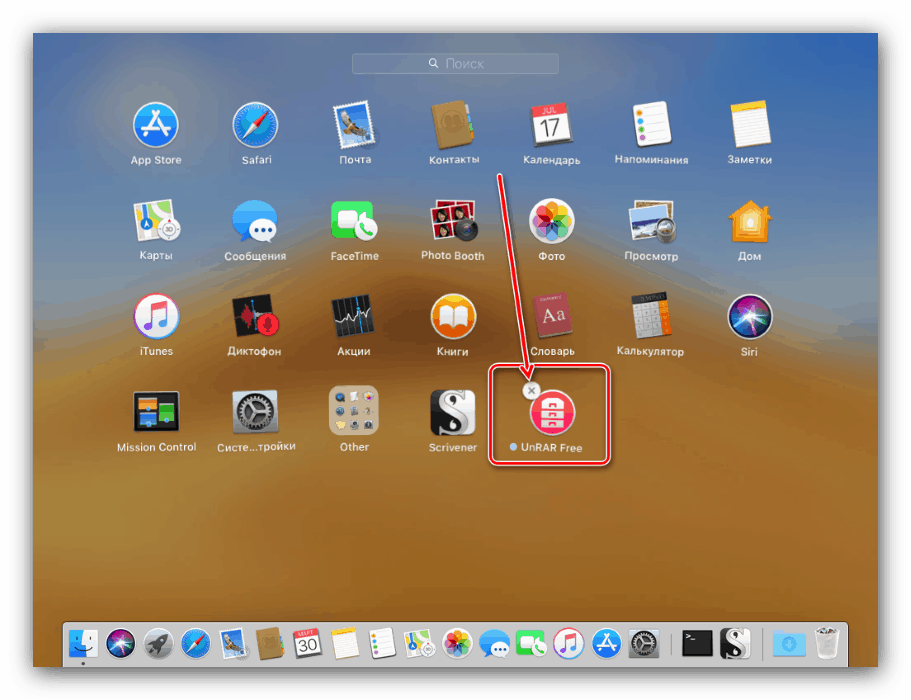Open Contacts book in Dock
Viewport: 911px width, 700px height.
click(x=270, y=644)
